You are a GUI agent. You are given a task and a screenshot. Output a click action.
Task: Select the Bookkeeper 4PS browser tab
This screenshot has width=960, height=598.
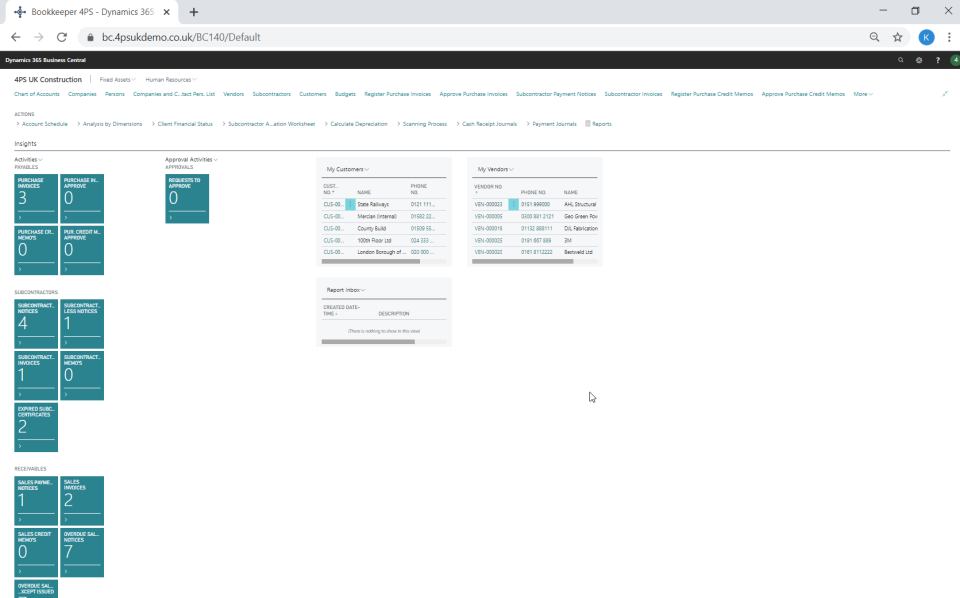tap(90, 11)
